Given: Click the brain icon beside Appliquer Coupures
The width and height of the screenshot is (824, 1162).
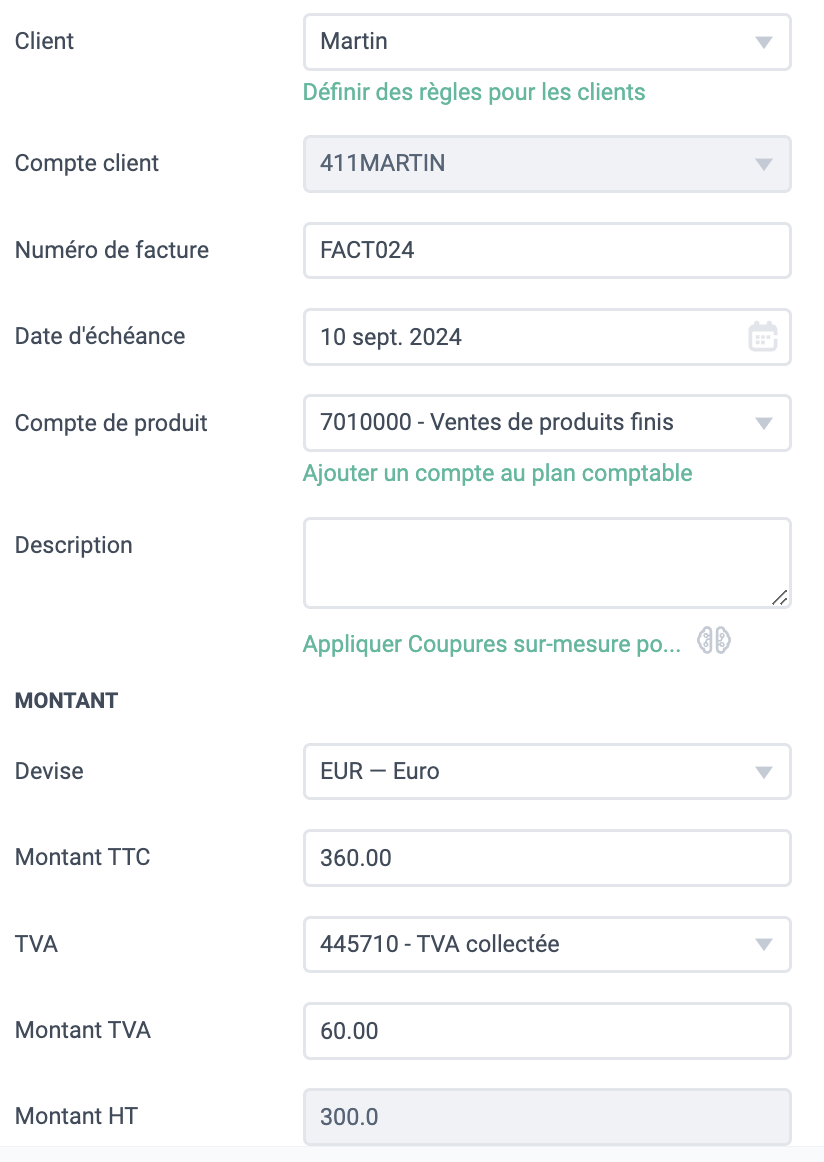Looking at the screenshot, I should tap(714, 640).
